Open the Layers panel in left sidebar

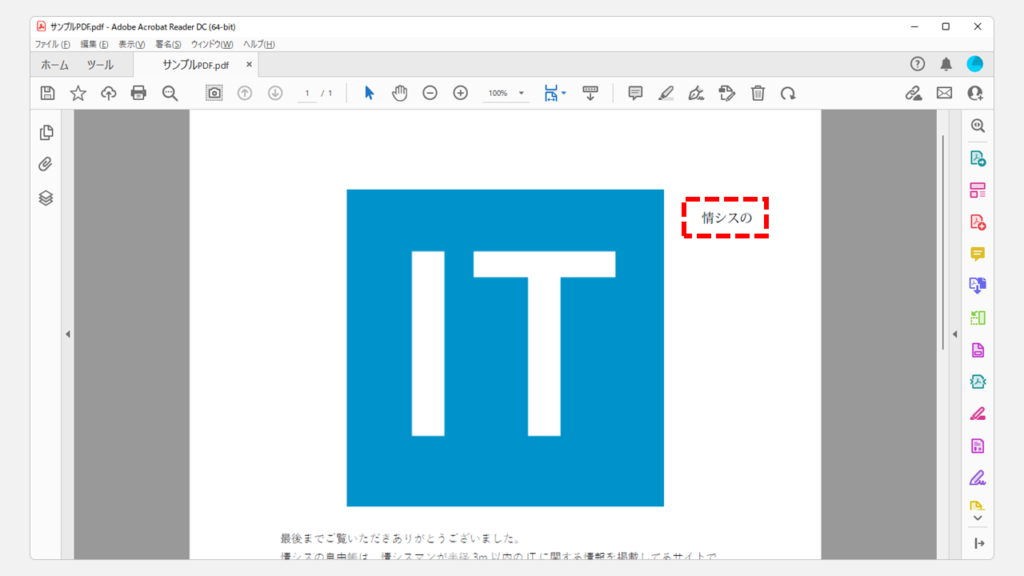(46, 198)
